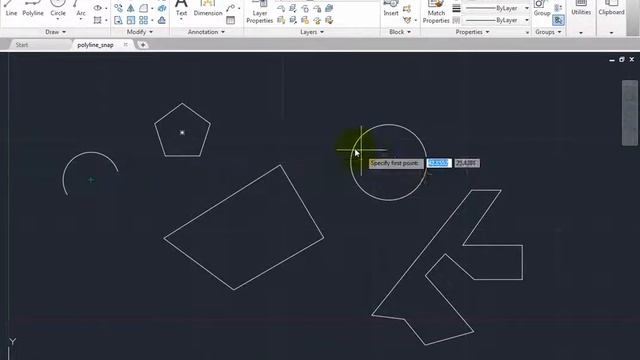This screenshot has width=640, height=360.
Task: Add a new drawing tab
Action: (x=143, y=45)
